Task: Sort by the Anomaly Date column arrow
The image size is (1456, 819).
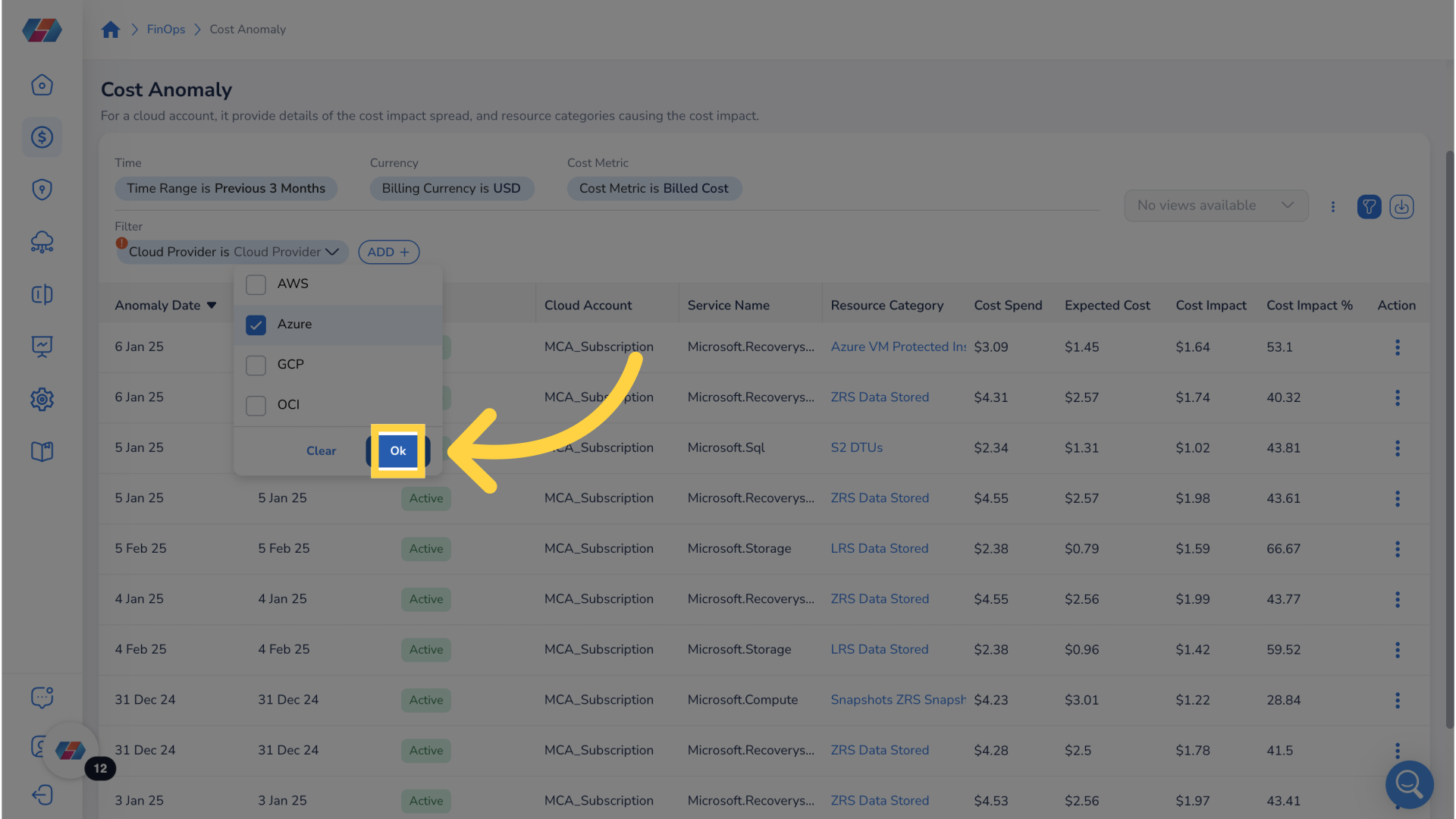Action: coord(212,306)
